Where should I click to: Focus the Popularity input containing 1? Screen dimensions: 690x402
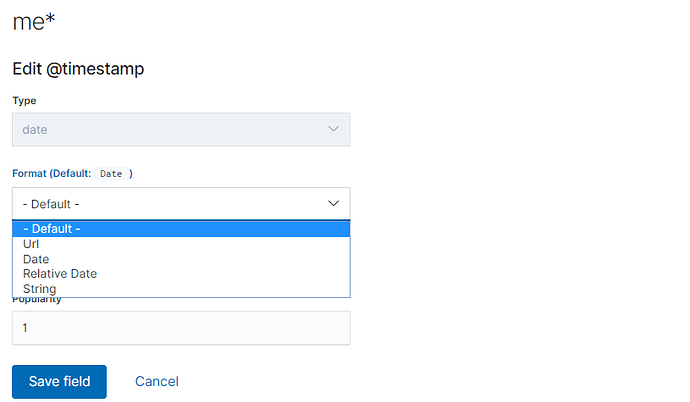[x=181, y=327]
